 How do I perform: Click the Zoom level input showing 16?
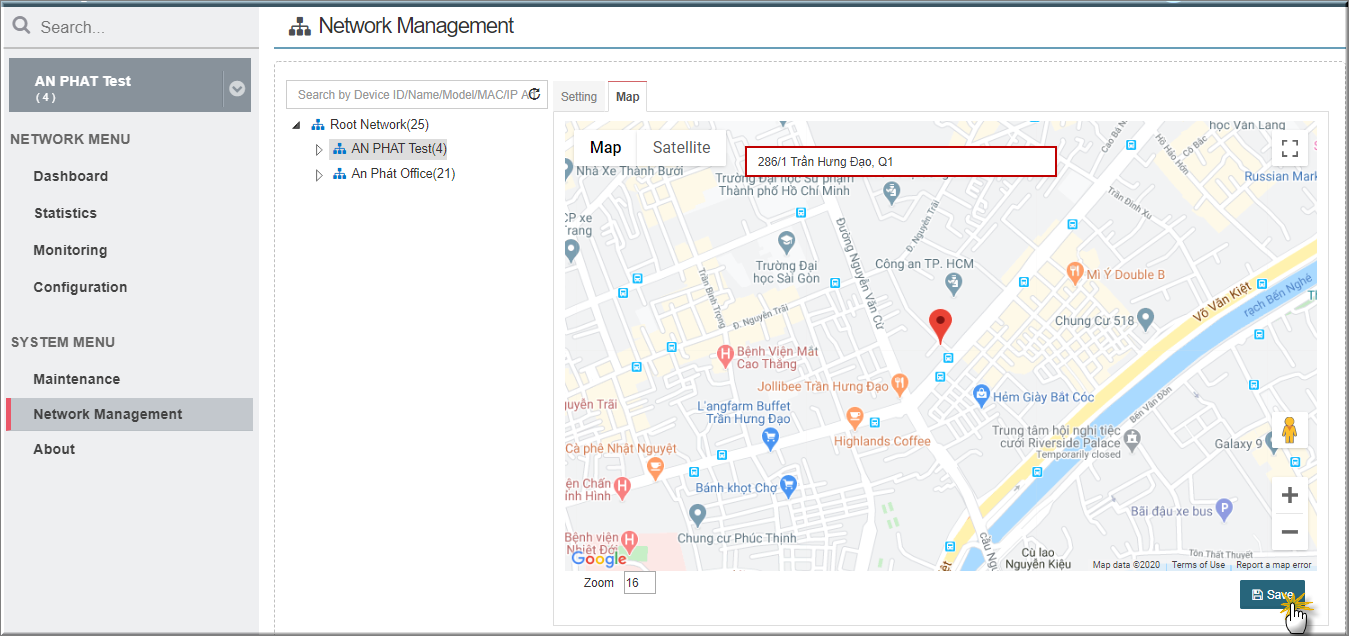click(x=639, y=582)
